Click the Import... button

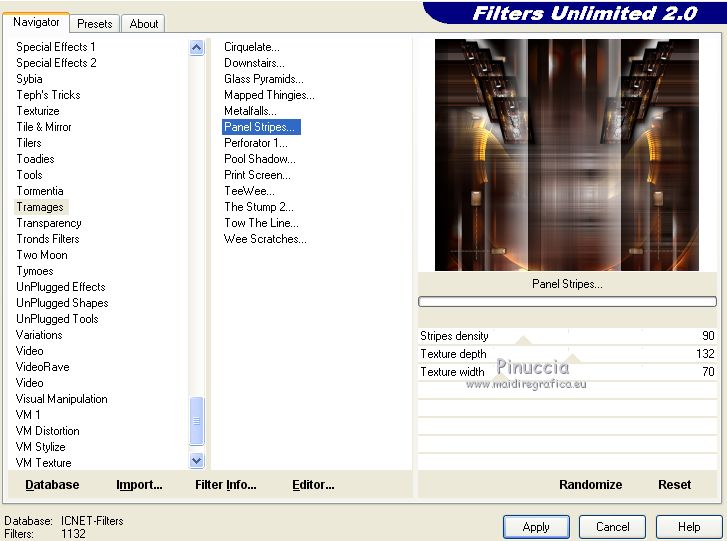(139, 484)
